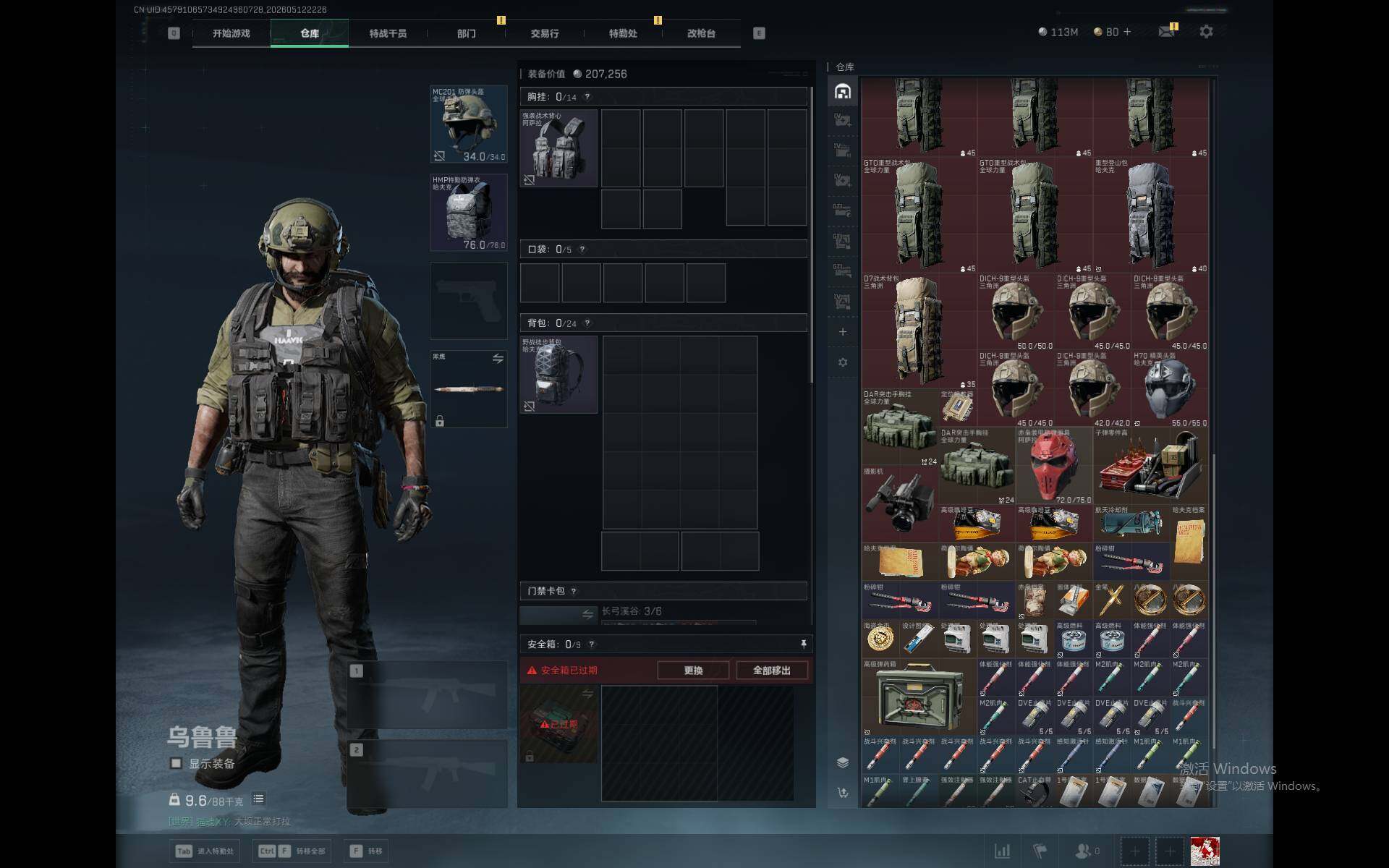Click the plus beside the 80 currency

(1127, 32)
